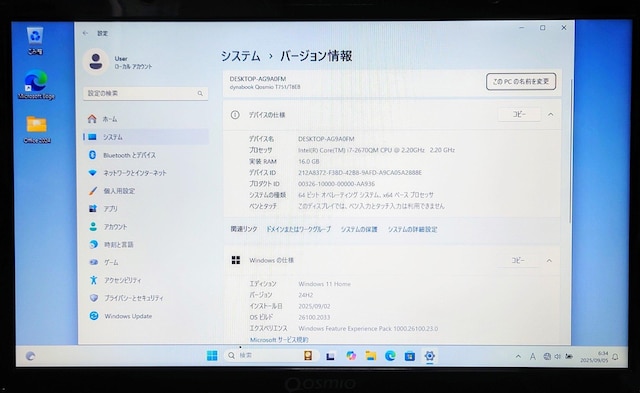Collapse the デバイスの仕様 section
Screen dimensions: 640x393
point(551,115)
